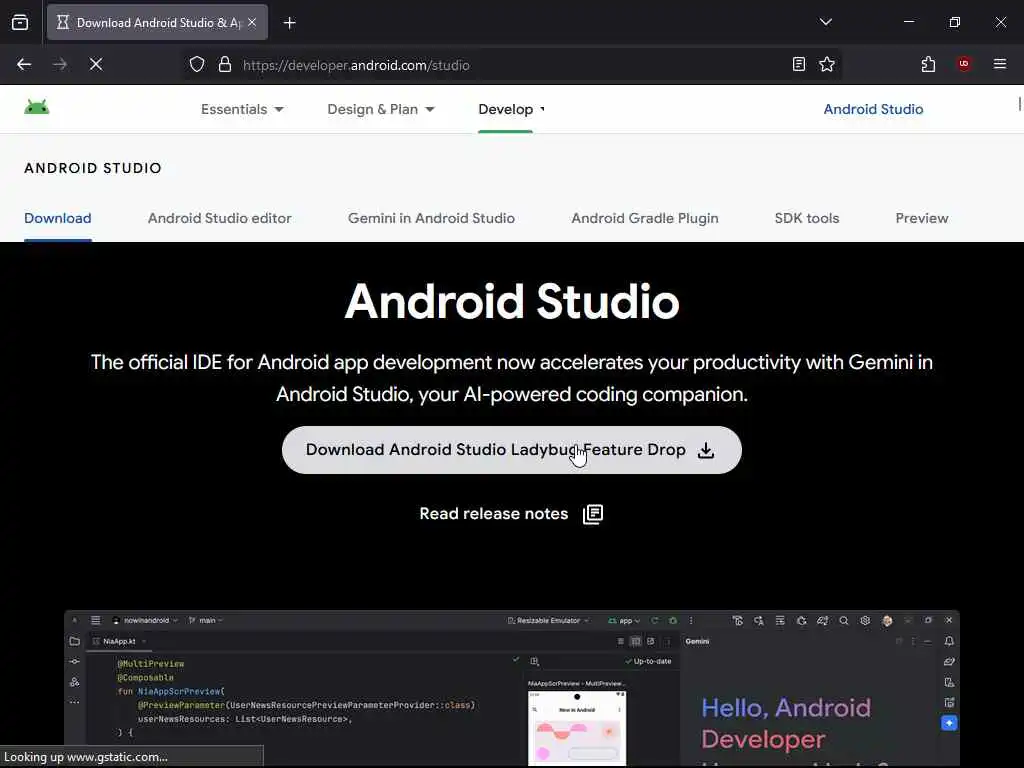The width and height of the screenshot is (1024, 768).
Task: Click the 'Looking up www.gstatic.com...' status text
Action: click(86, 757)
